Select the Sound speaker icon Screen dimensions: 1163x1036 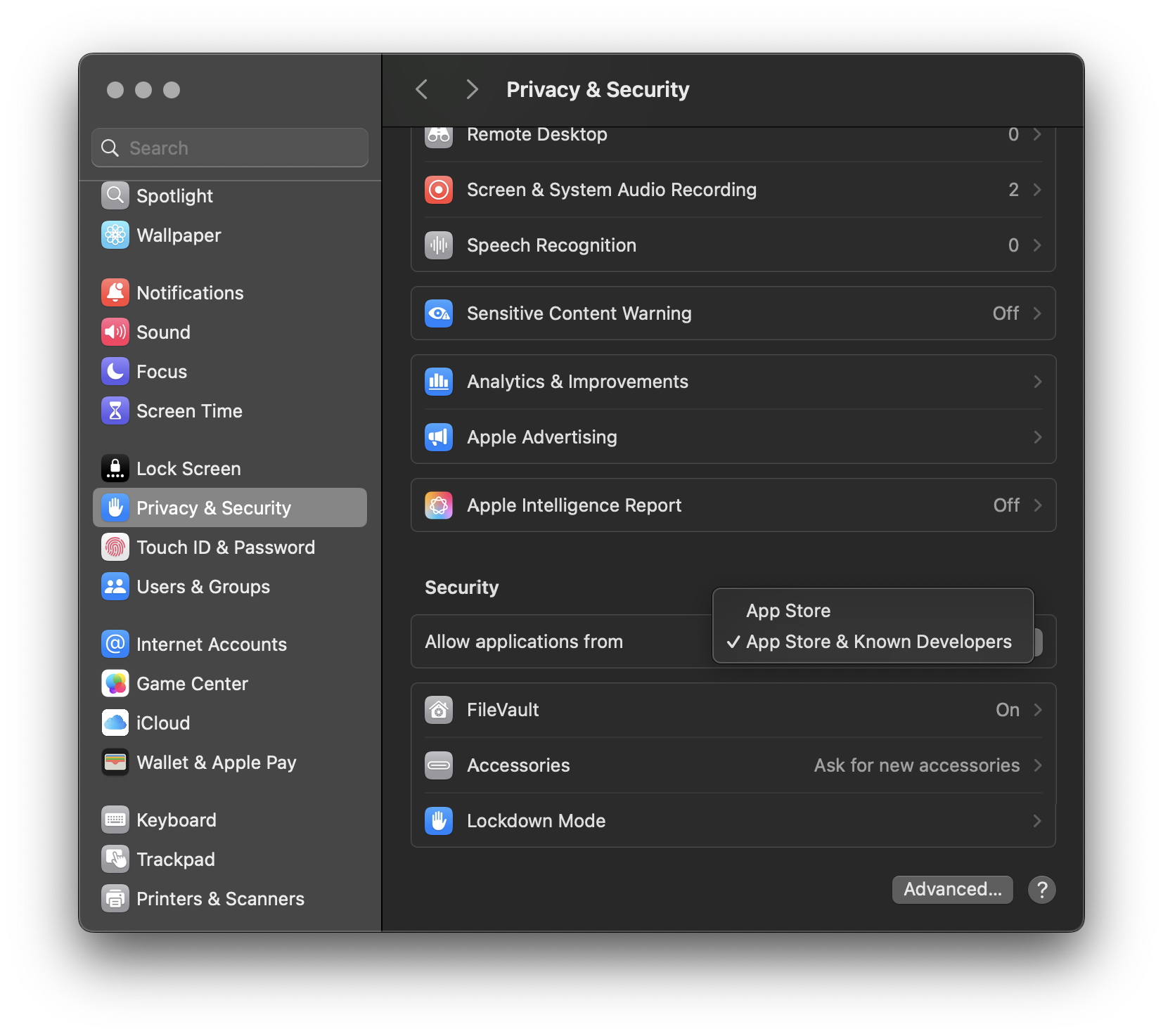coord(115,332)
